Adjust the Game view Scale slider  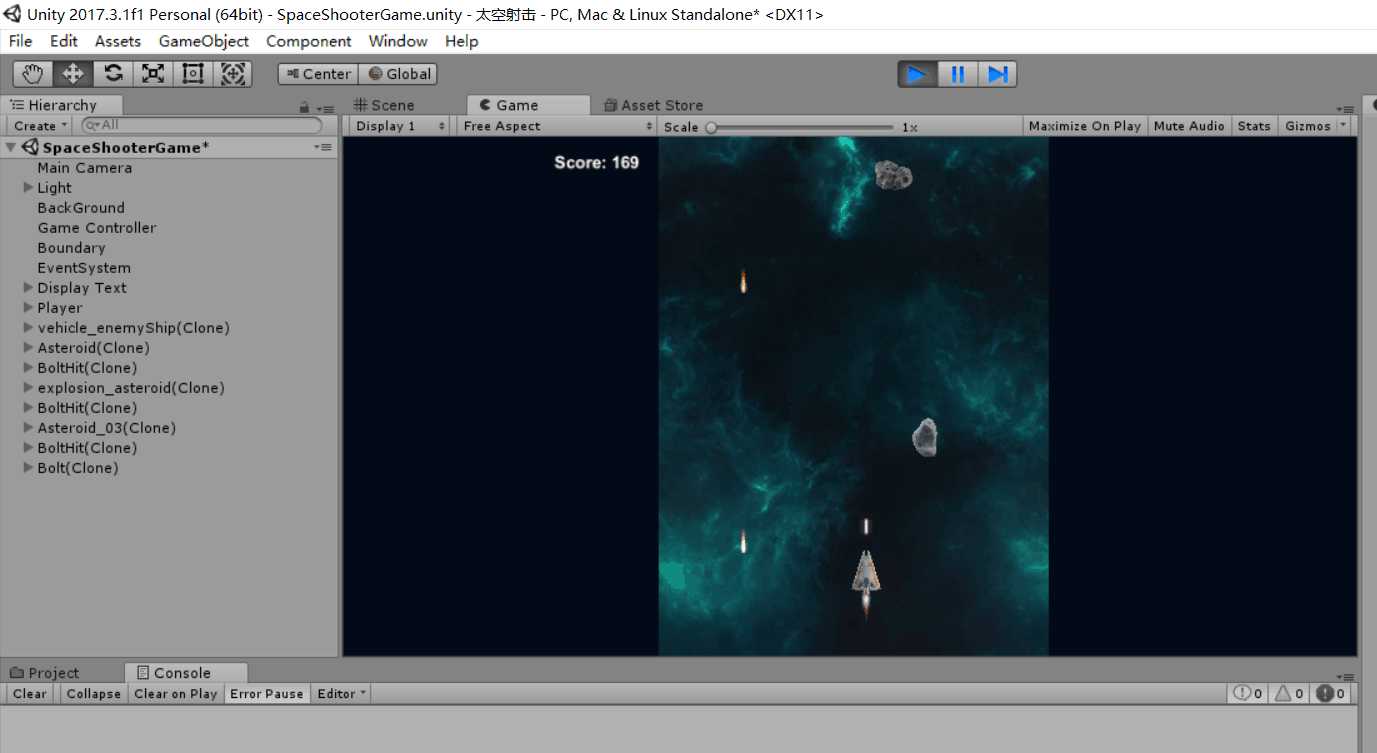click(801, 127)
